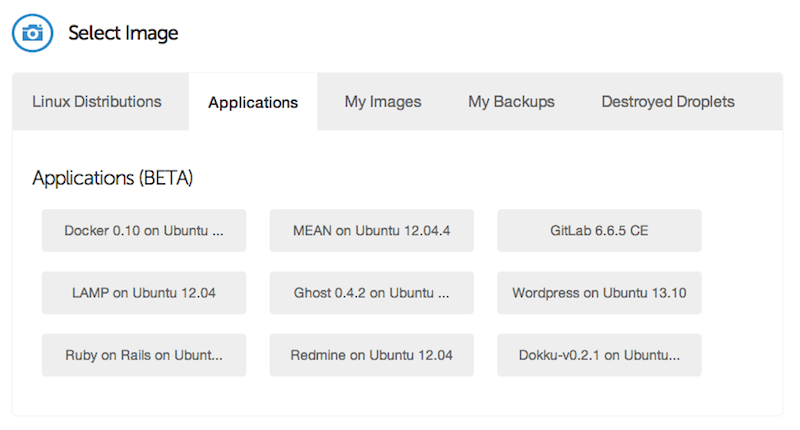Open the My Images tab

(383, 102)
